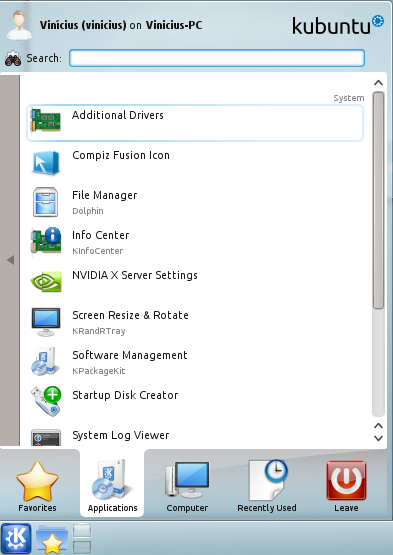Go back using the left arrow strip
The width and height of the screenshot is (393, 555).
pyautogui.click(x=10, y=260)
